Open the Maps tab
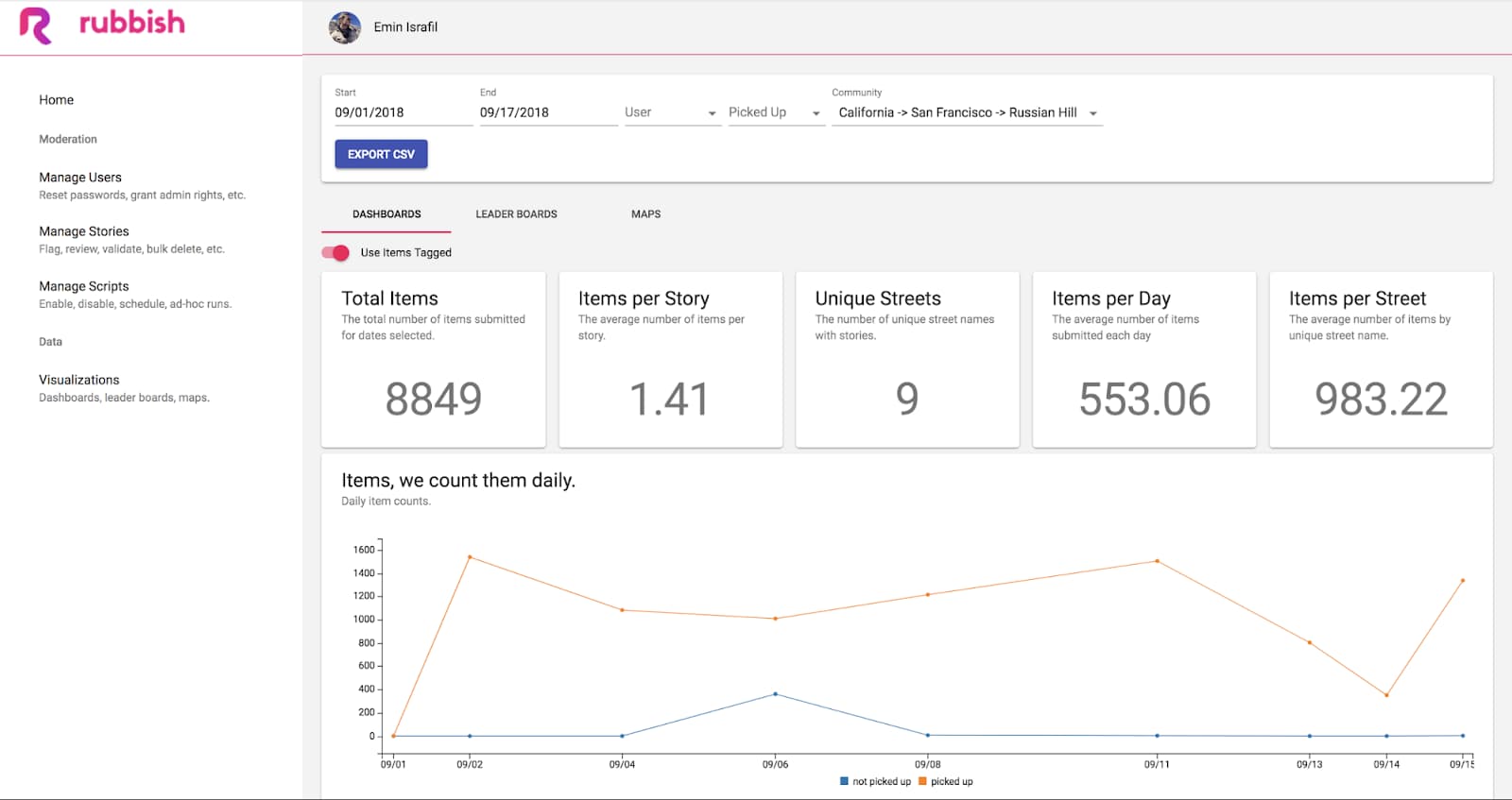Image resolution: width=1512 pixels, height=800 pixels. click(x=646, y=214)
